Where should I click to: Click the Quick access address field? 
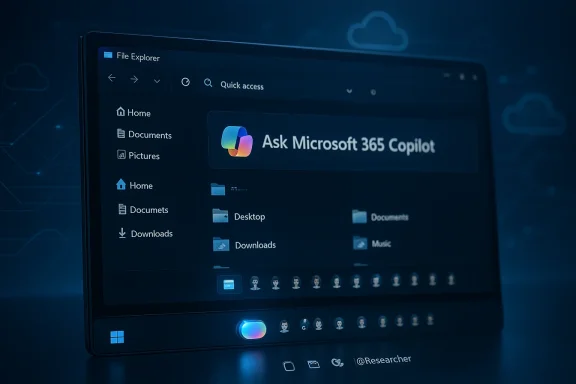[x=242, y=86]
